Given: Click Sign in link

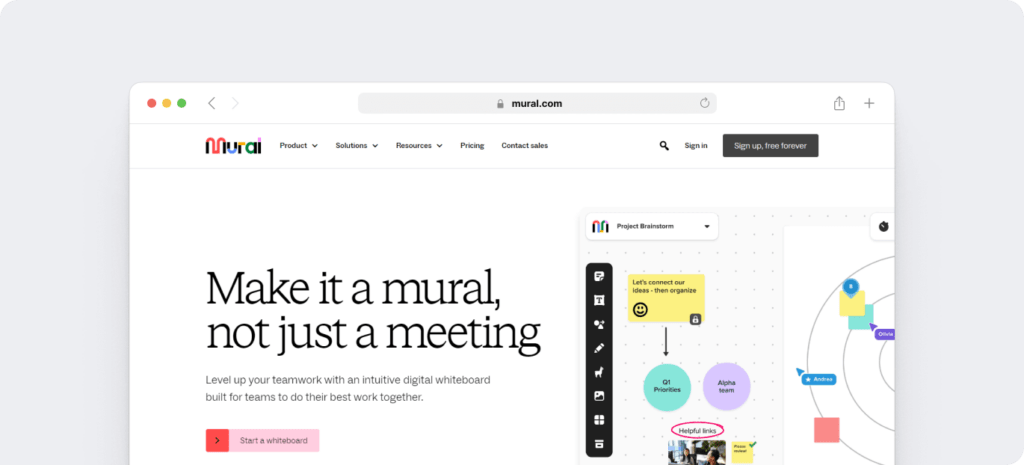Looking at the screenshot, I should [696, 146].
